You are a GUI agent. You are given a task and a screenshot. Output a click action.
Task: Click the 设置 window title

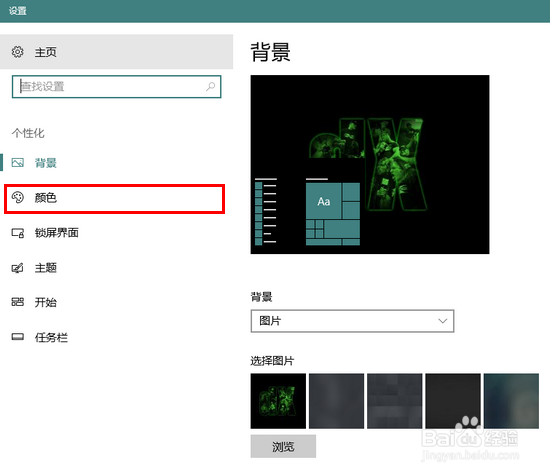(18, 11)
